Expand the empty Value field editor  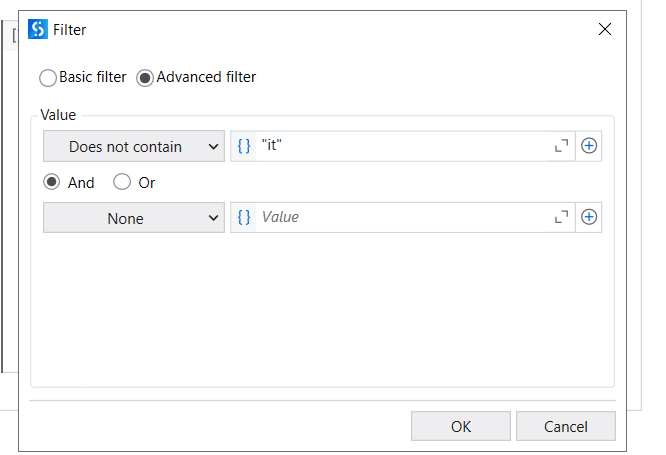[561, 217]
